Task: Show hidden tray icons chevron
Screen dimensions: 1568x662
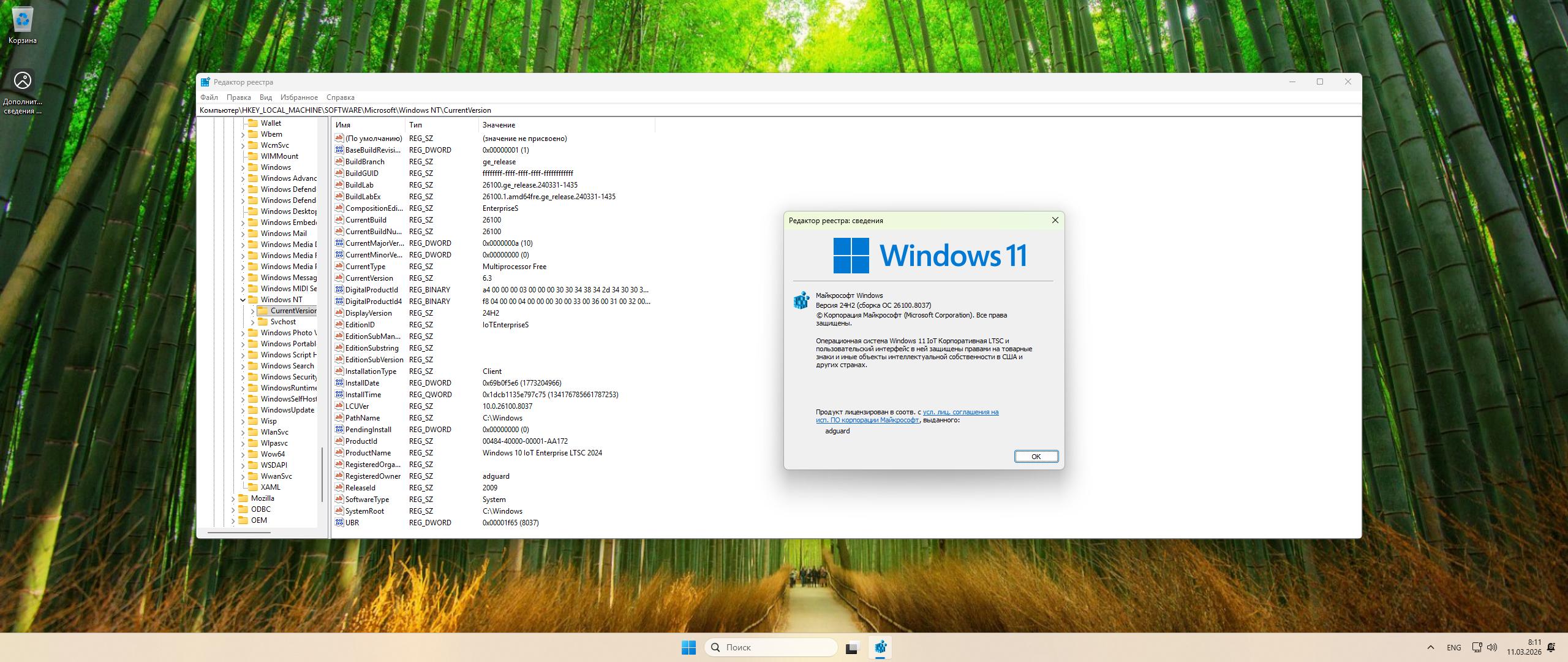Action: point(1431,647)
